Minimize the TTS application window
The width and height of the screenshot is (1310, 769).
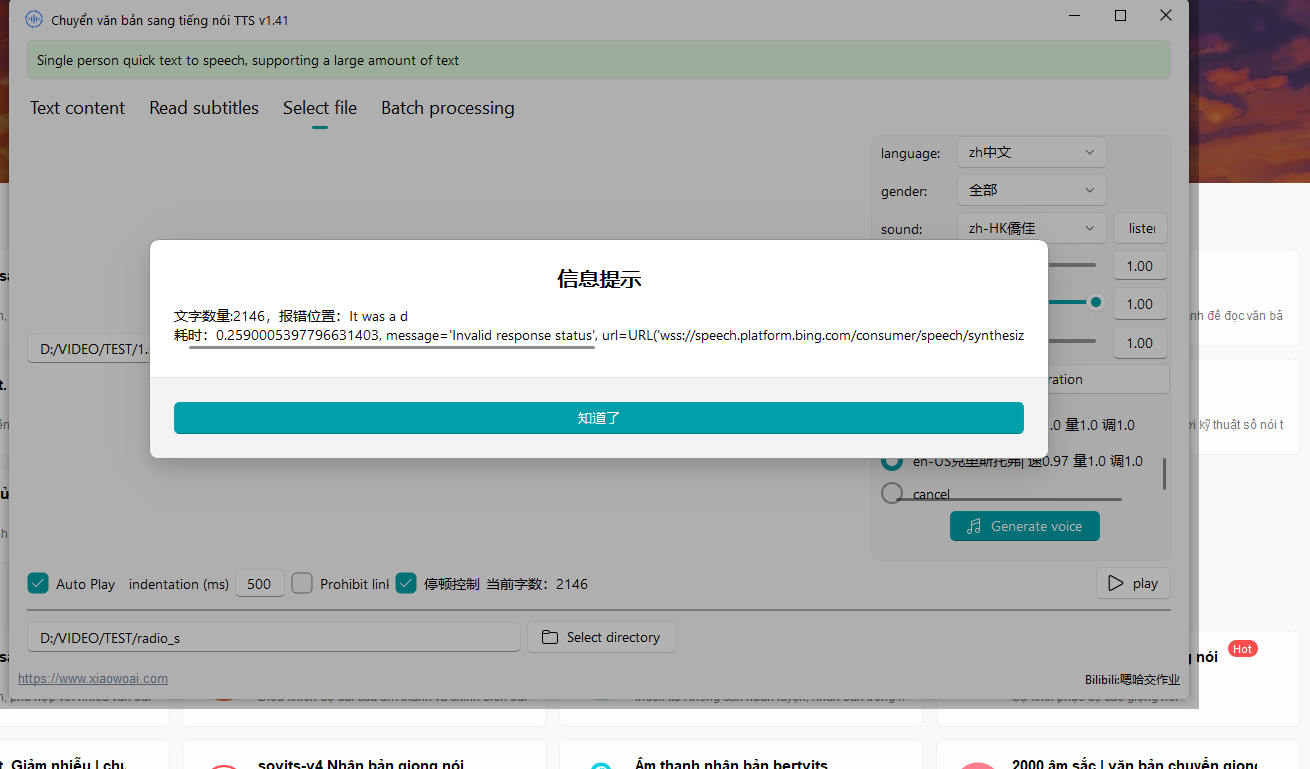coord(1075,16)
